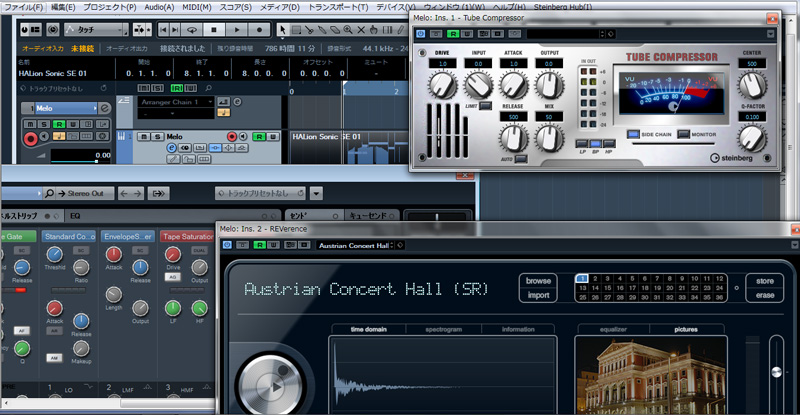Click the import button in REVerence
This screenshot has height=415, width=800.
(538, 295)
